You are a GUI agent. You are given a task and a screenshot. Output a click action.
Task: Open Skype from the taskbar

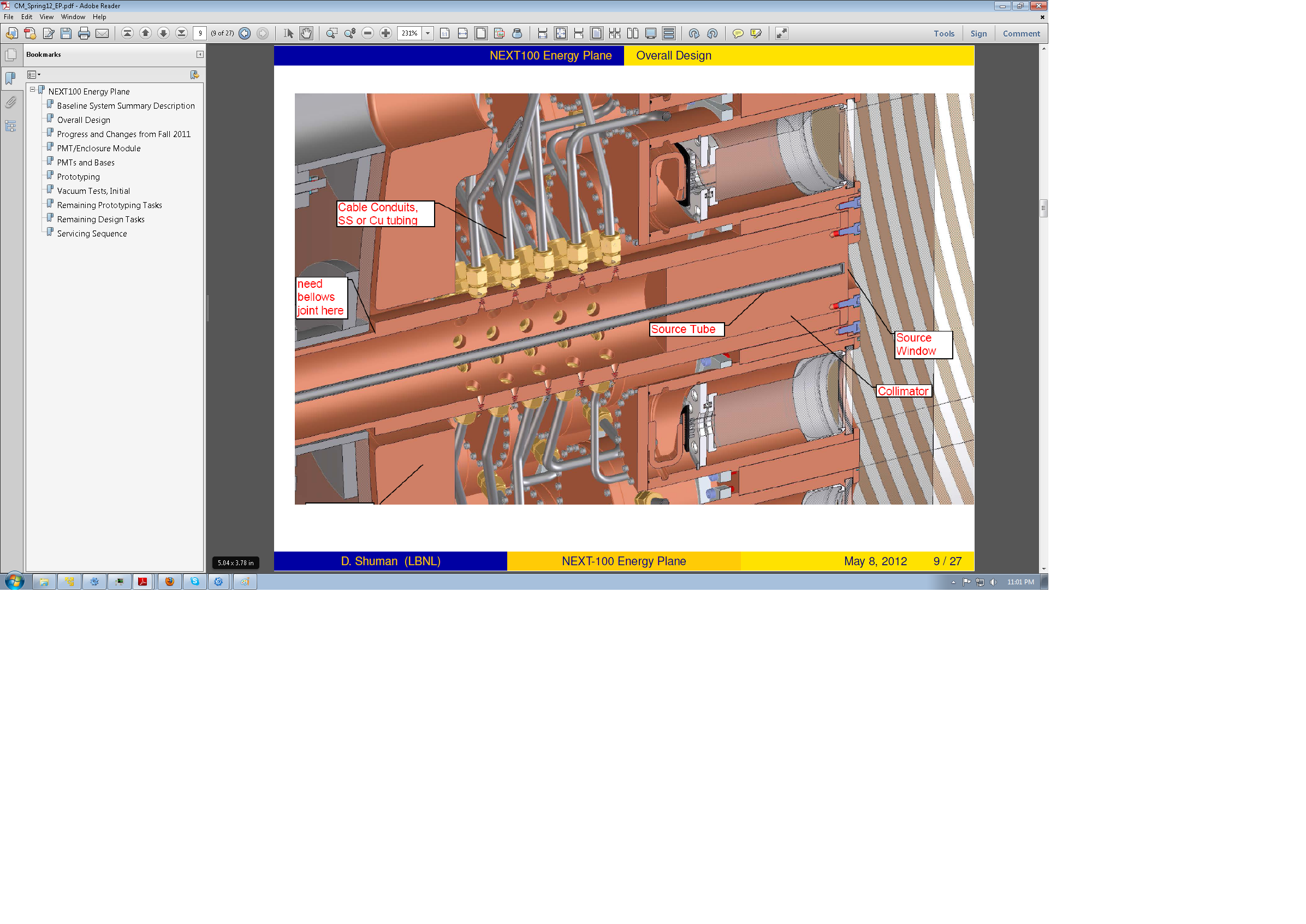tap(194, 582)
